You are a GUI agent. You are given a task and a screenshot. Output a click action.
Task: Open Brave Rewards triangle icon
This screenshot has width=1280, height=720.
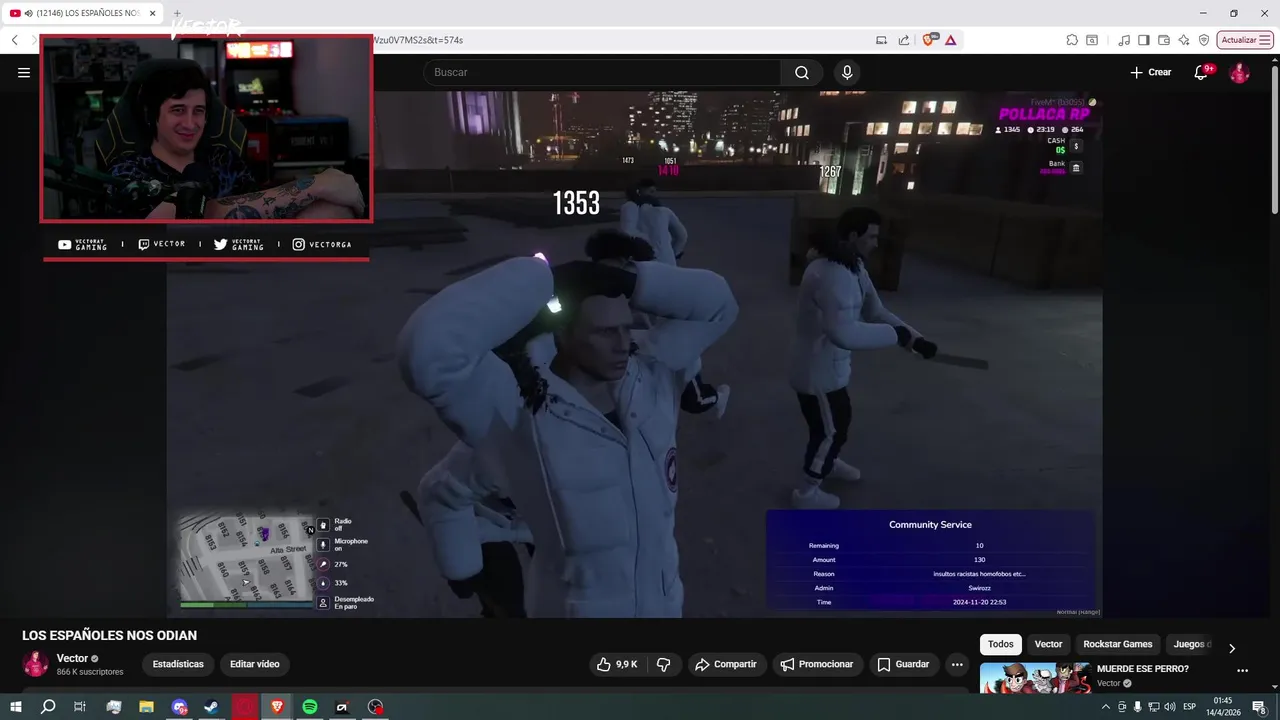point(951,40)
